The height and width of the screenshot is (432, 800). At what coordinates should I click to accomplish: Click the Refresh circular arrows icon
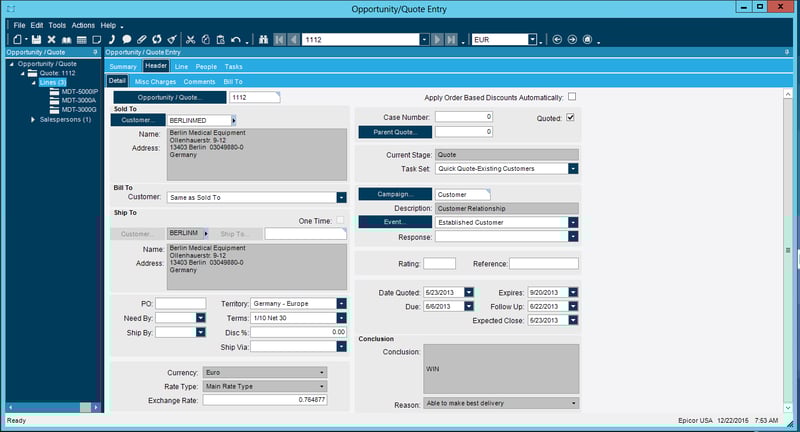pos(157,39)
